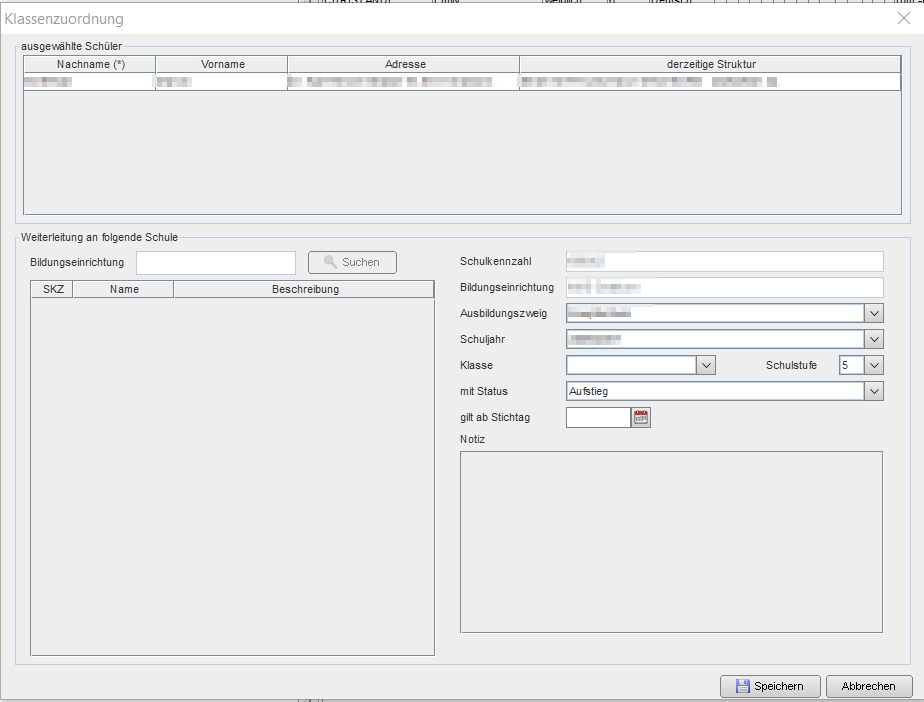Close the Klassenzuordnung dialog window
Image resolution: width=924 pixels, height=702 pixels.
[x=904, y=17]
